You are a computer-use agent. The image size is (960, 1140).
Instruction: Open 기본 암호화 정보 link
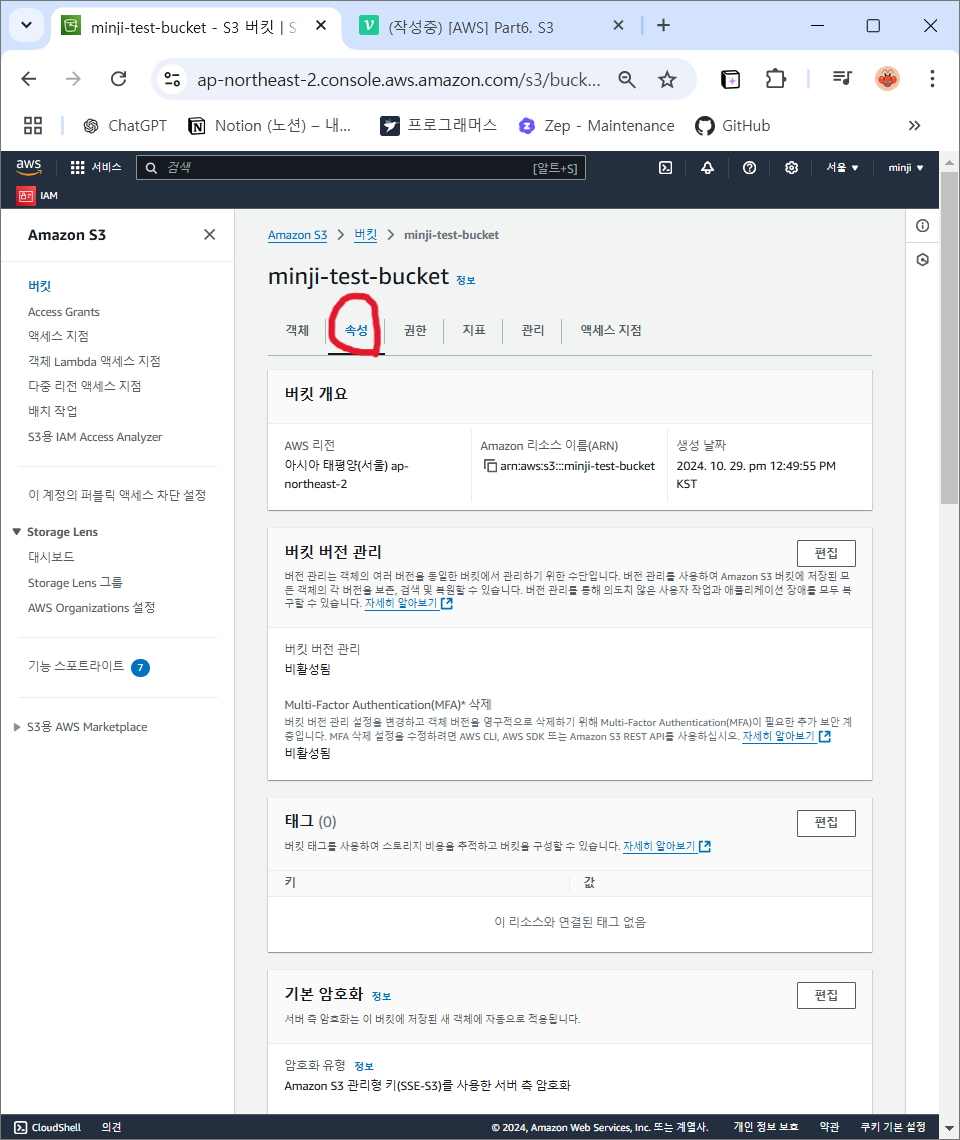(x=381, y=996)
